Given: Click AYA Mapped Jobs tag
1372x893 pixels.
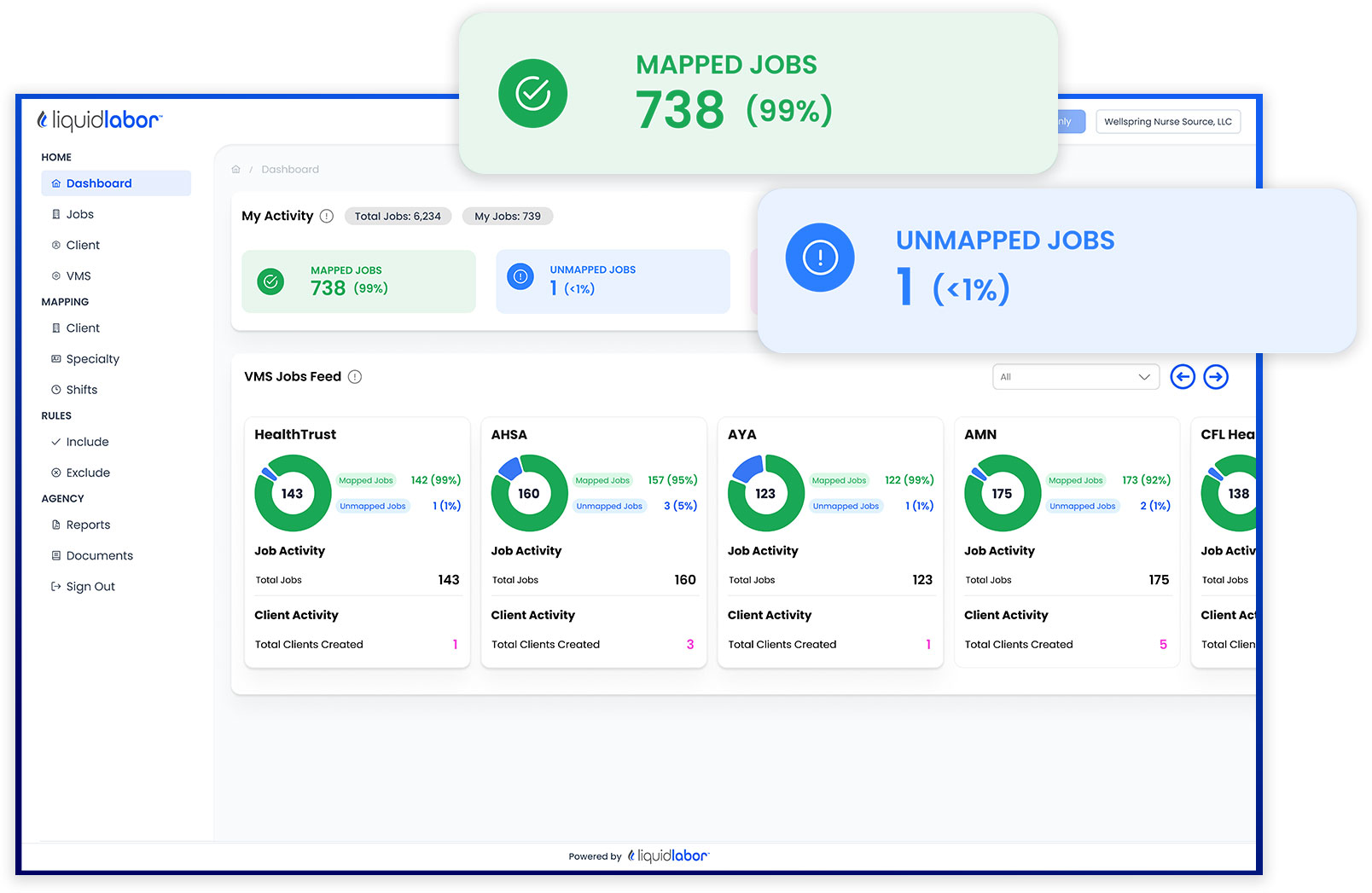Looking at the screenshot, I should [x=839, y=480].
